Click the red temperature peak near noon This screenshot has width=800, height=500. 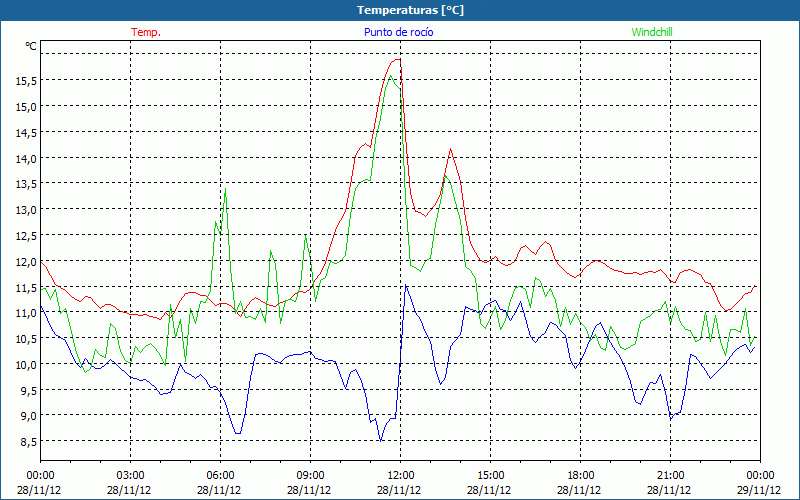[397, 60]
